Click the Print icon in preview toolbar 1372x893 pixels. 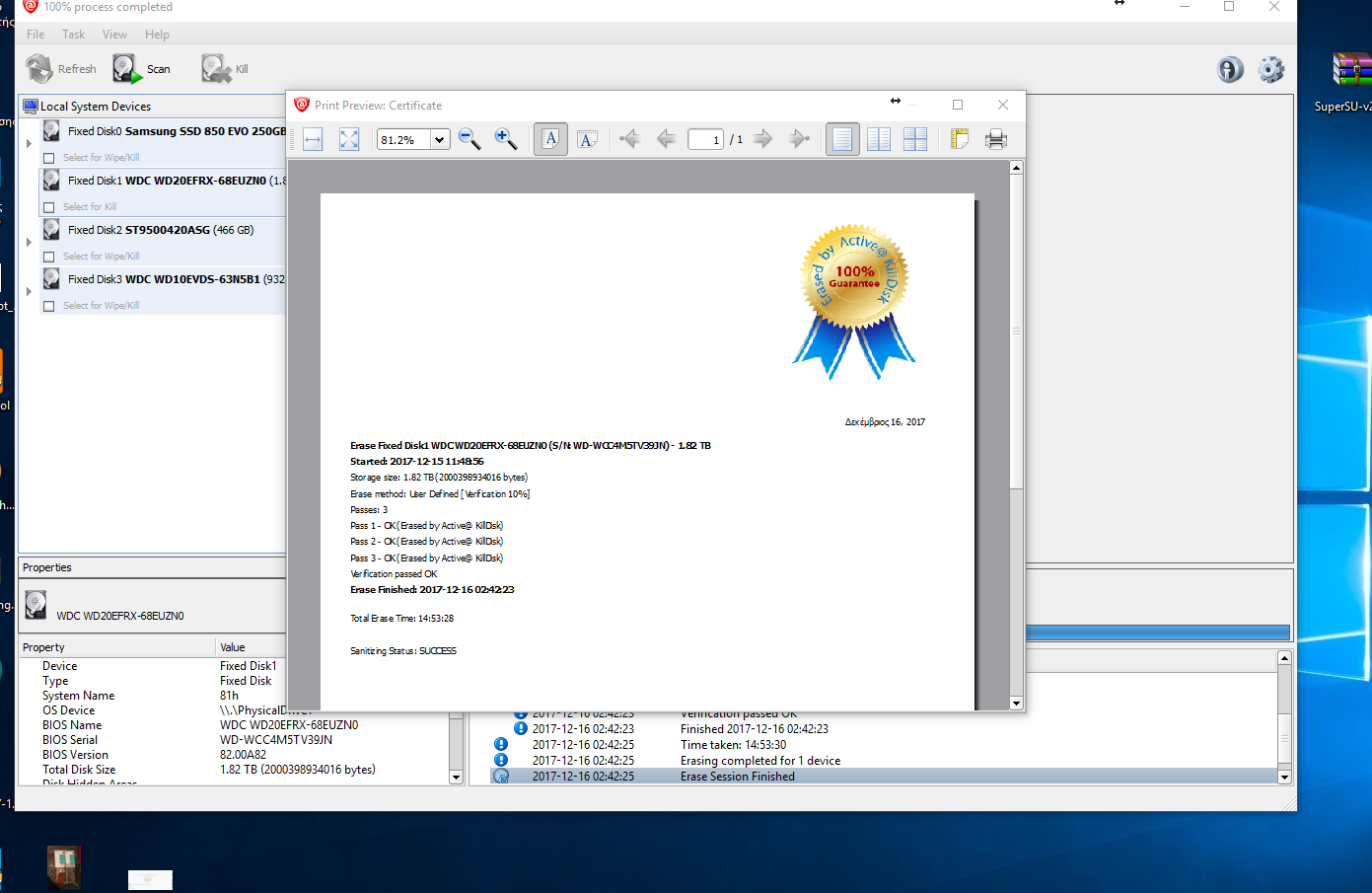pos(996,139)
